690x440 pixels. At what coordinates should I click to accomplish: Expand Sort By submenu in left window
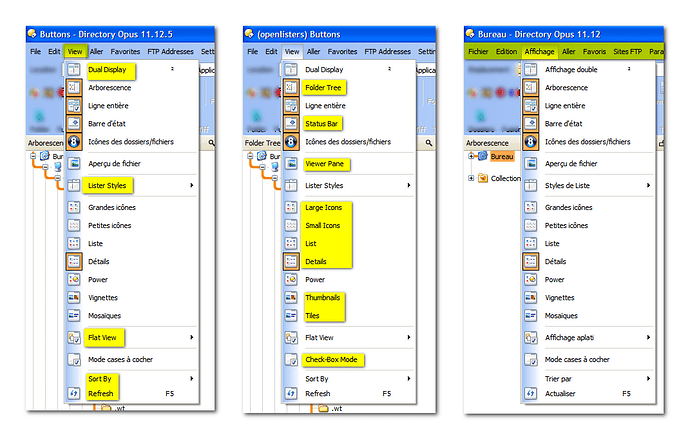(191, 378)
